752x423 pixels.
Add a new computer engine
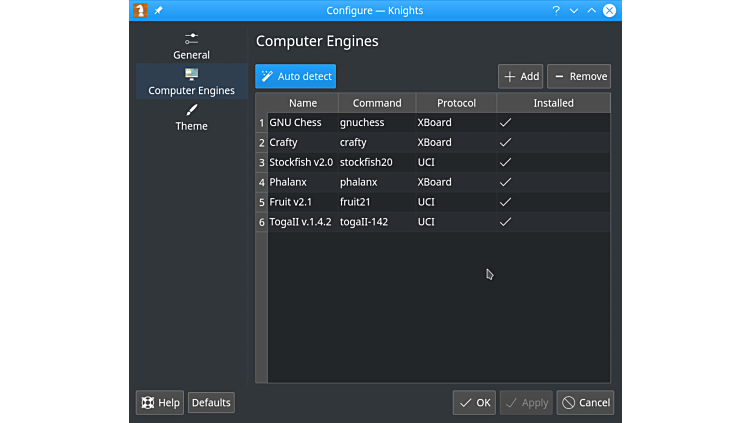coord(520,76)
